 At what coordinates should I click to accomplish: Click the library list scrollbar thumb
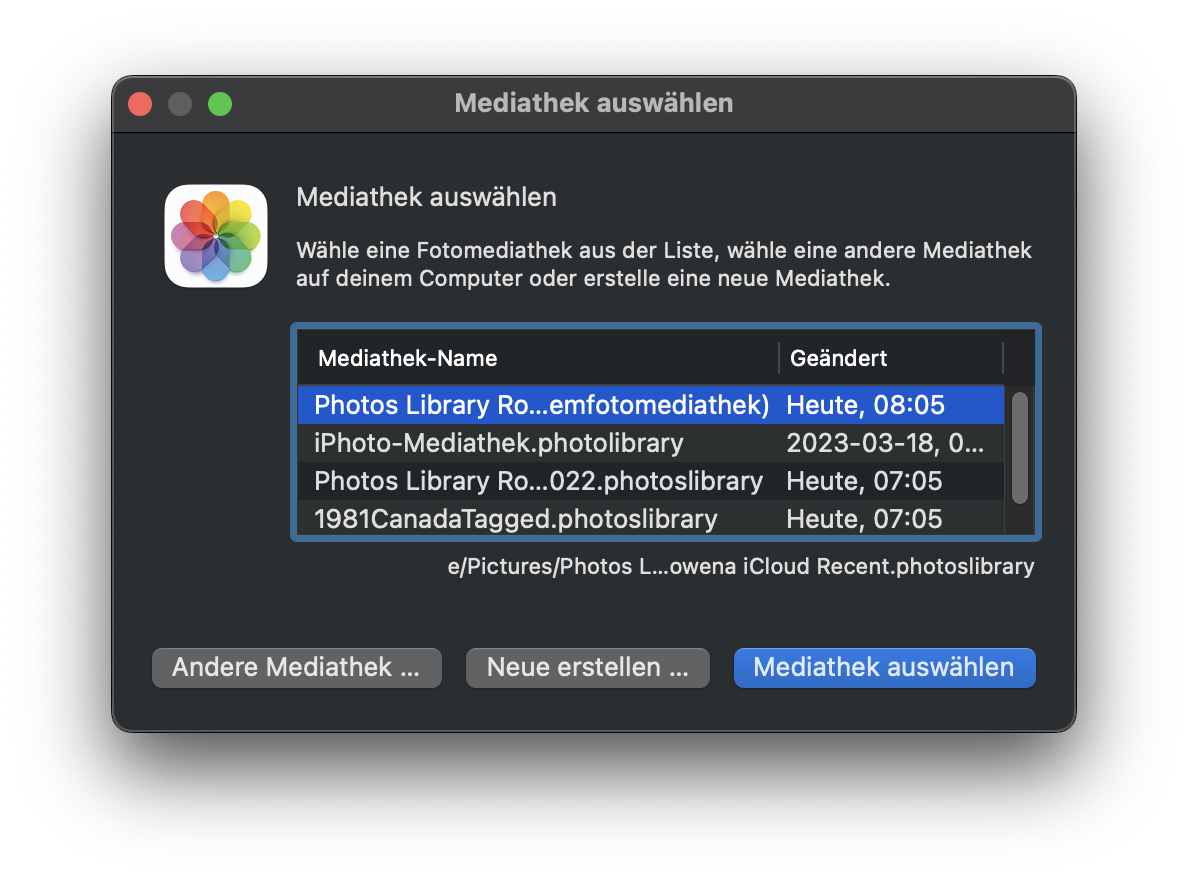(1019, 447)
